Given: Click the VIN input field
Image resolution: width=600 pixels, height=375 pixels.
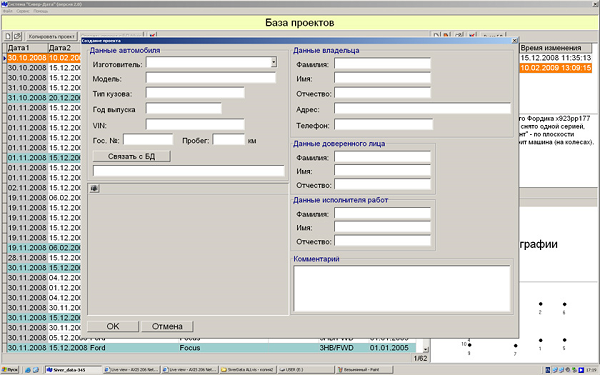Looking at the screenshot, I should (195, 124).
